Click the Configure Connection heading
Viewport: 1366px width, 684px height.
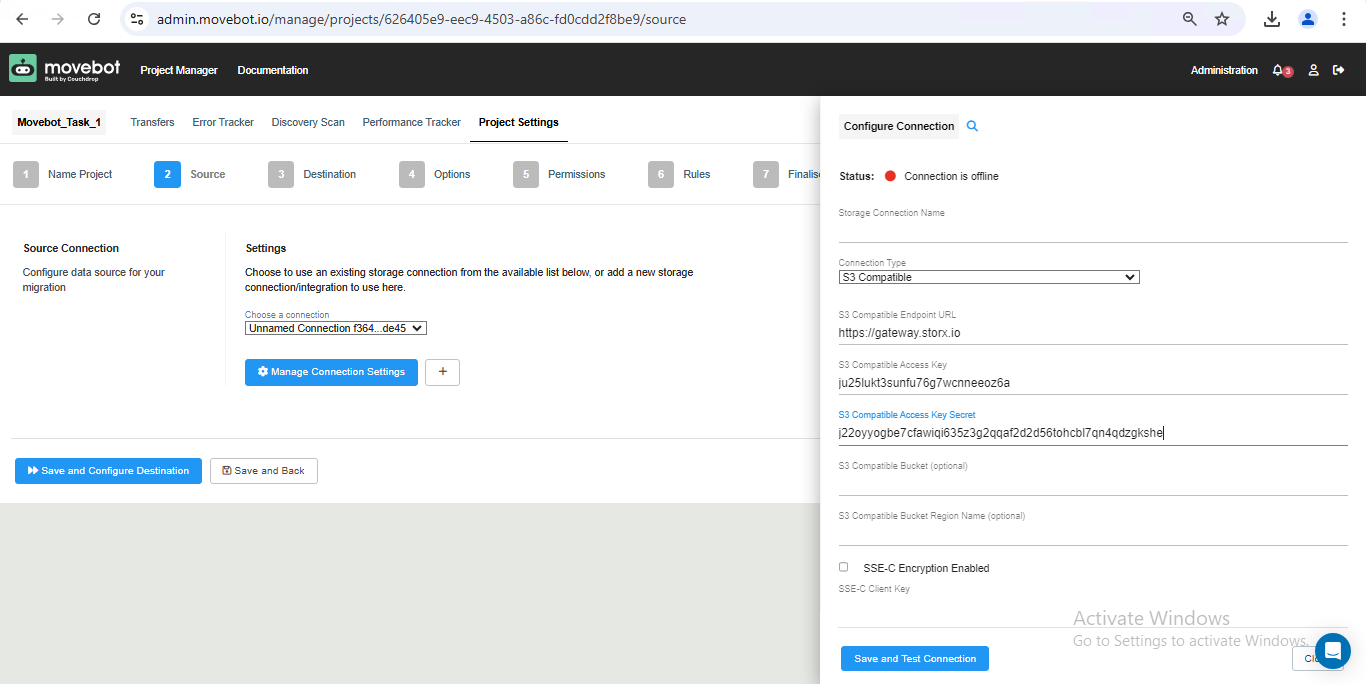899,126
